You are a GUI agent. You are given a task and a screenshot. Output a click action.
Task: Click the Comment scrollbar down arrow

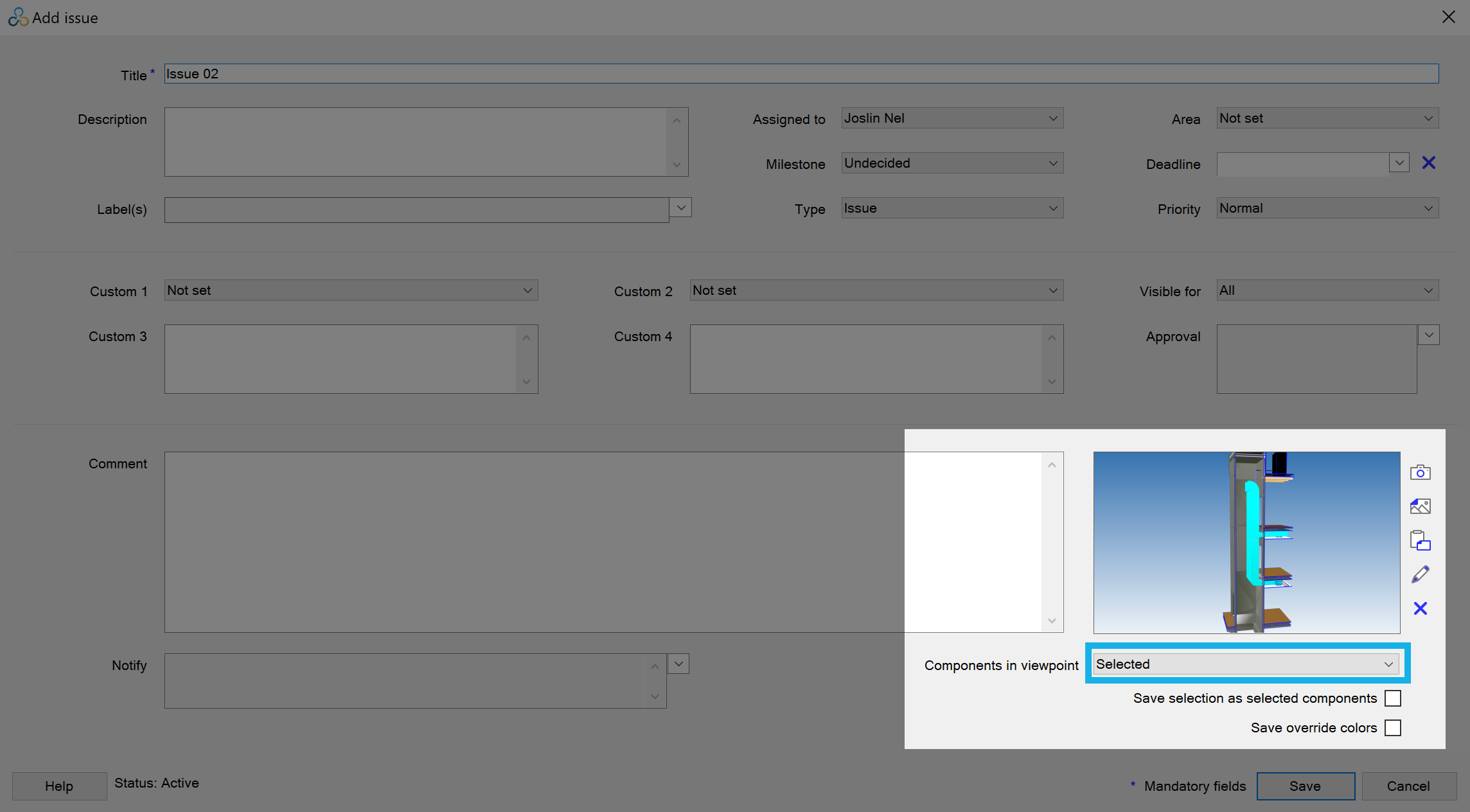1052,621
